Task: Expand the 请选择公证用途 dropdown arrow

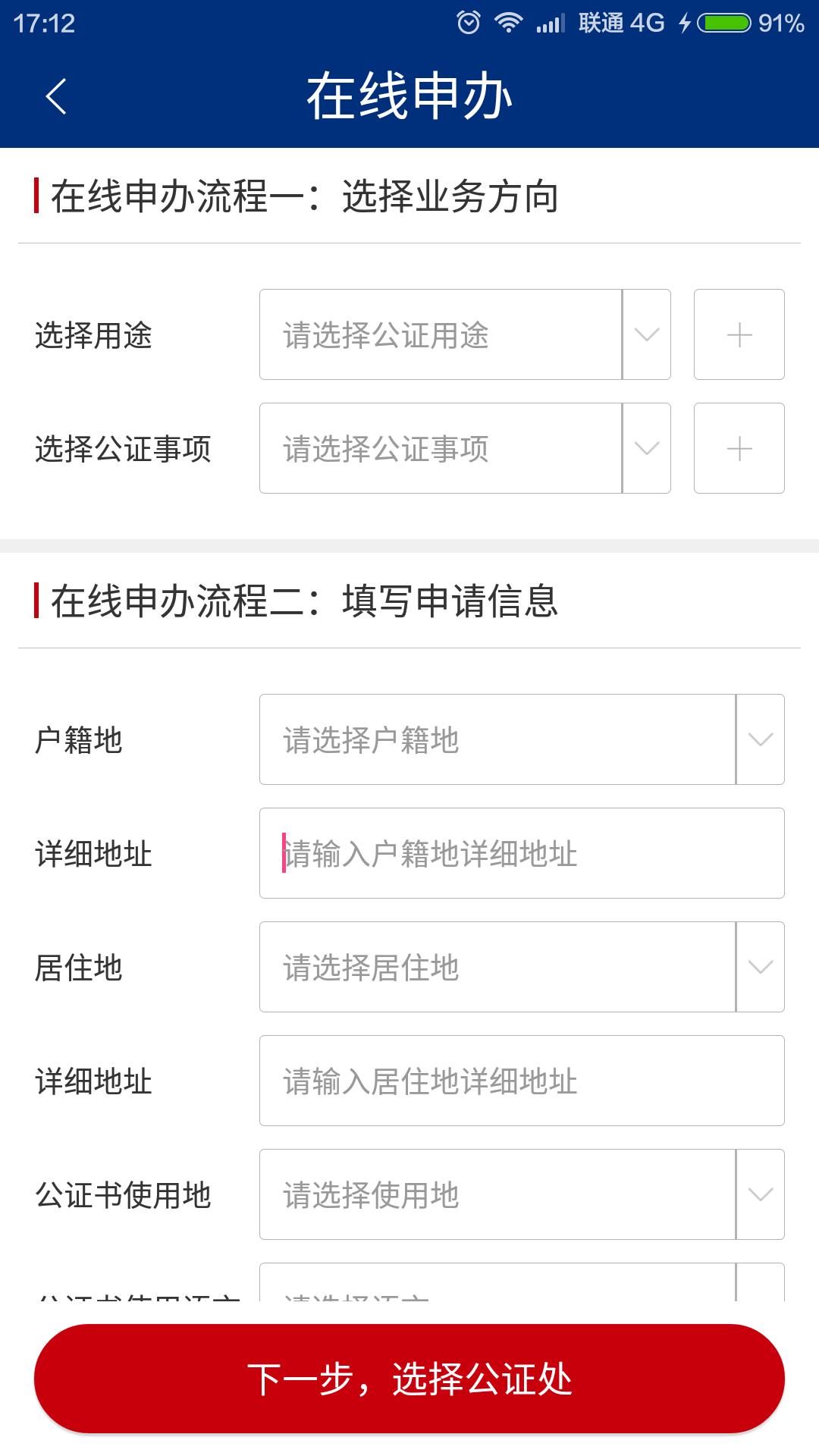Action: tap(646, 334)
